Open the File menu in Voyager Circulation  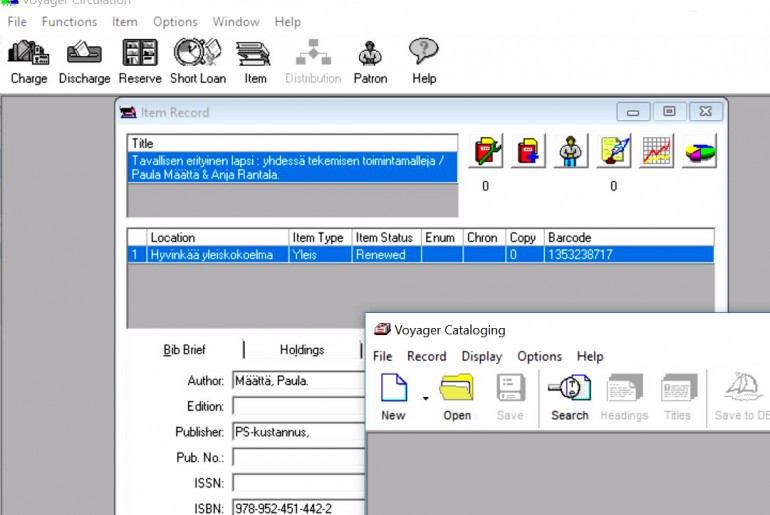pyautogui.click(x=17, y=22)
